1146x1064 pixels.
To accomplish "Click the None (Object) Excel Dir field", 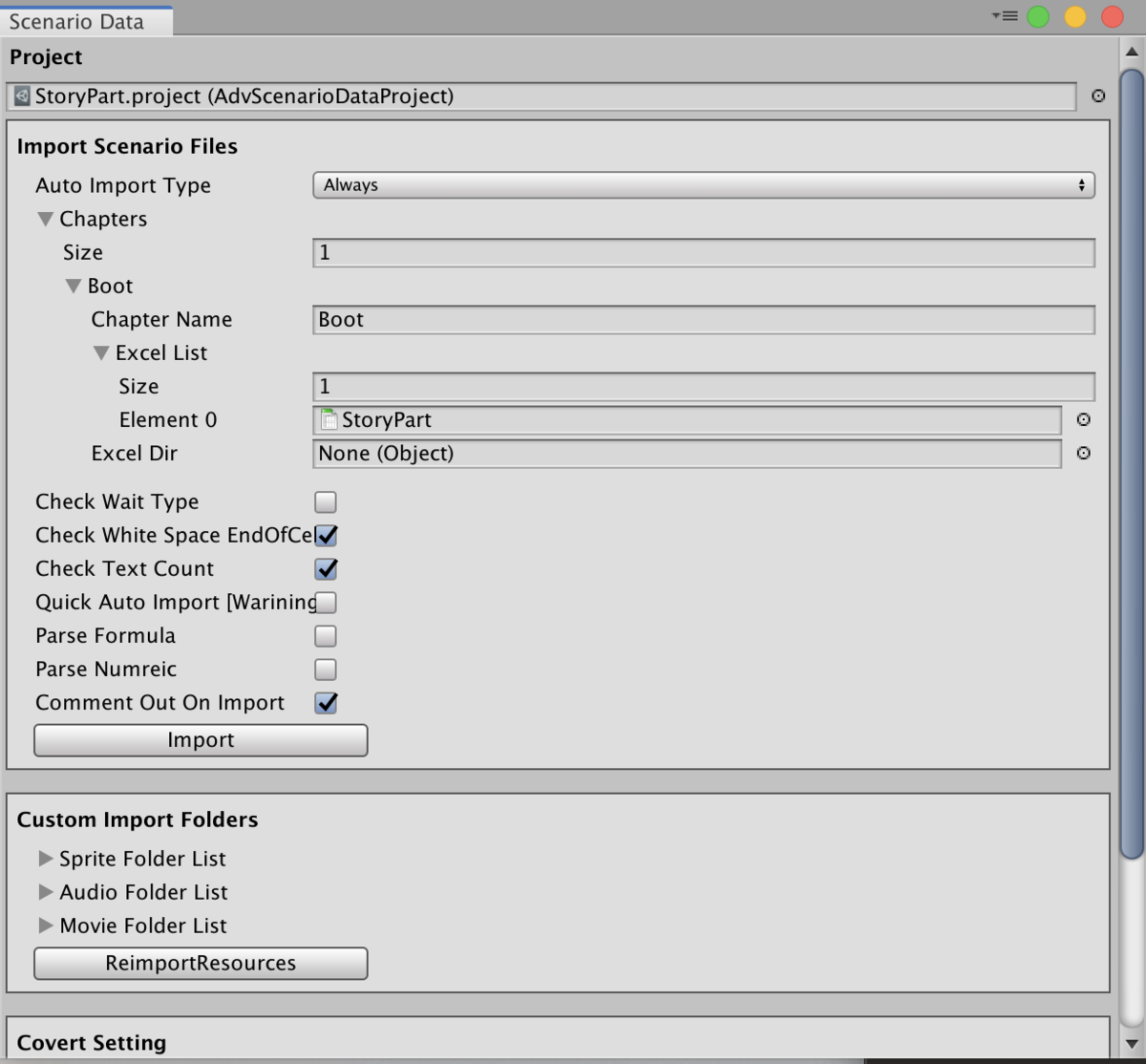I will pos(687,453).
